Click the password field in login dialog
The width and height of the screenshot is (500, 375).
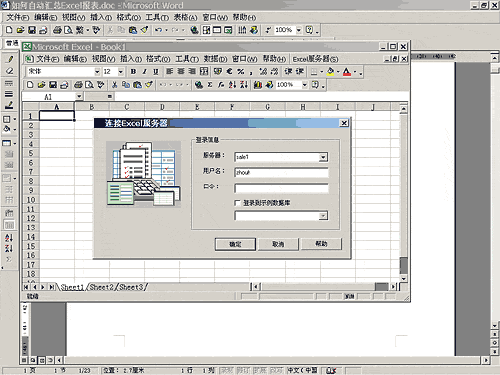pos(281,188)
